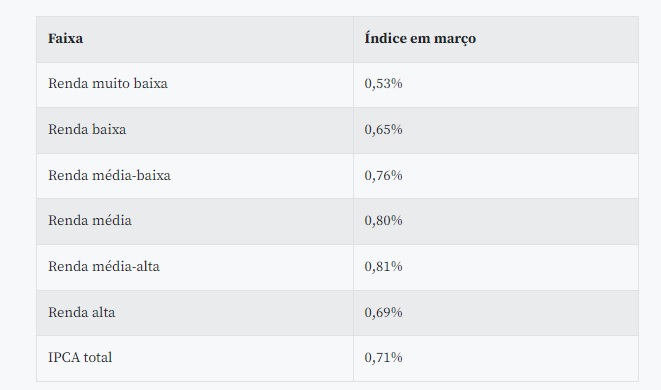Click the word total in IPCA total

[x=98, y=358]
